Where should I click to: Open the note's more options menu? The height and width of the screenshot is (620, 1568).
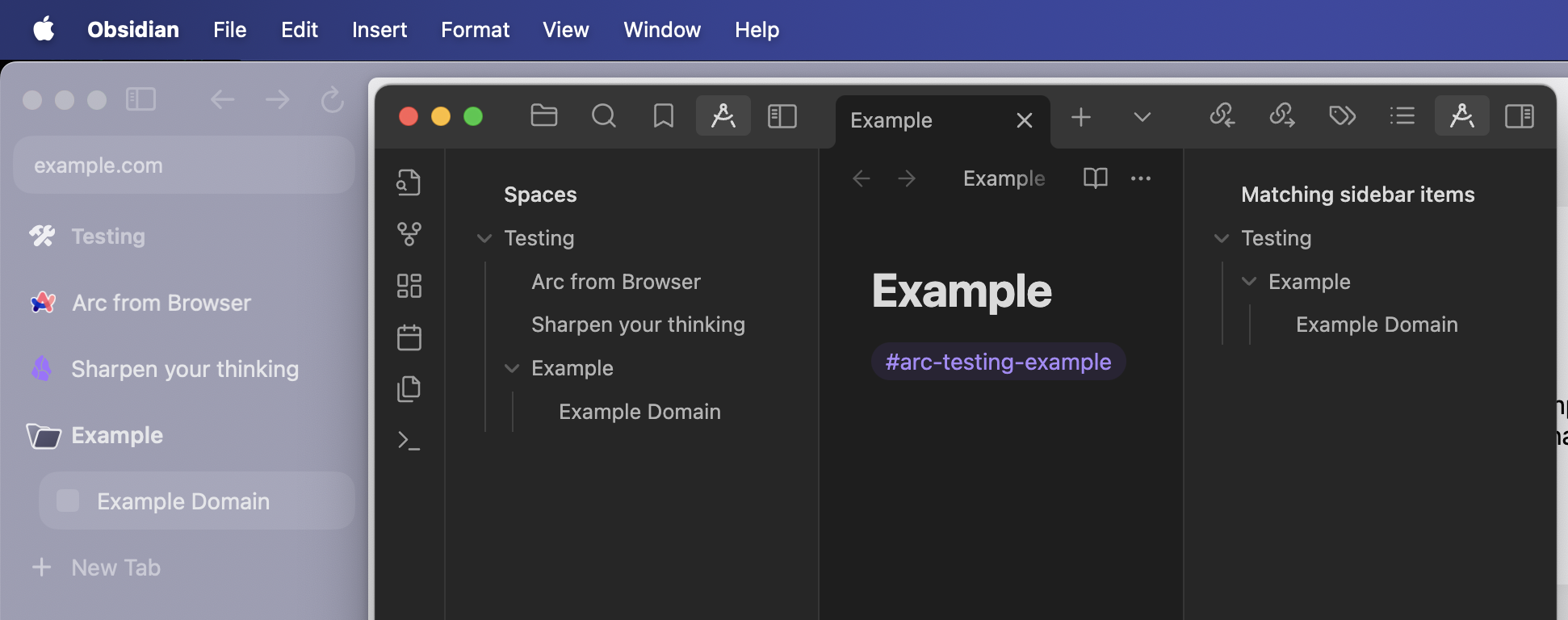pos(1141,178)
